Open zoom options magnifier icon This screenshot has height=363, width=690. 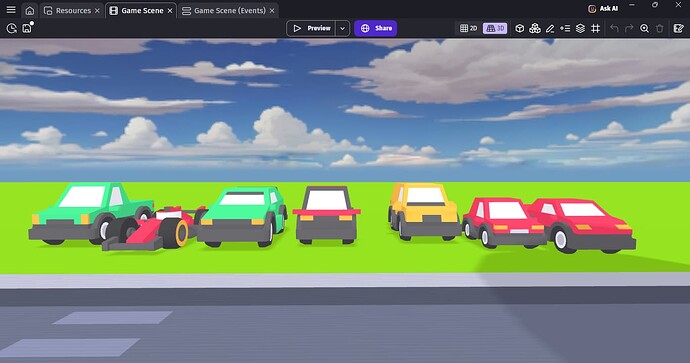pos(645,29)
